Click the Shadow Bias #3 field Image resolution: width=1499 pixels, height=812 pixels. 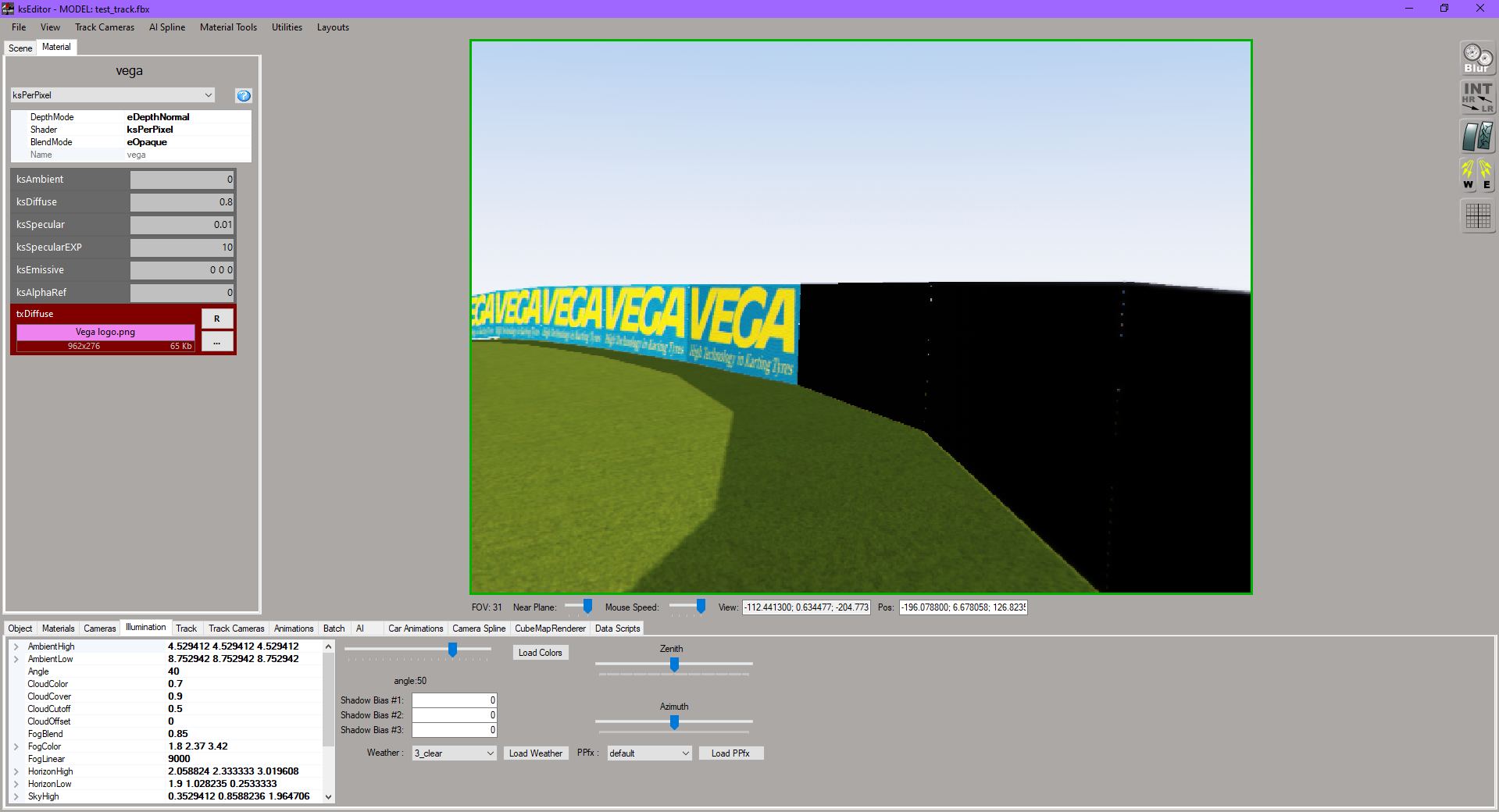pyautogui.click(x=455, y=730)
